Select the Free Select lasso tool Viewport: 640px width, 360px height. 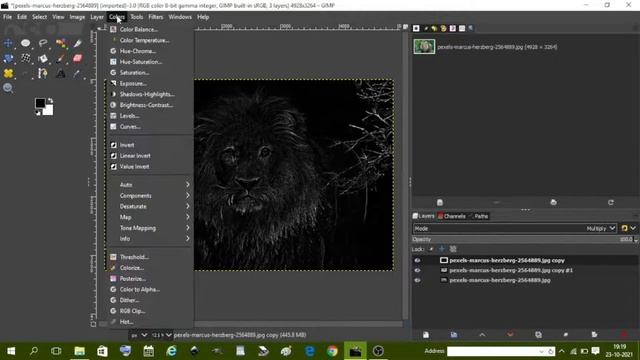pos(43,43)
